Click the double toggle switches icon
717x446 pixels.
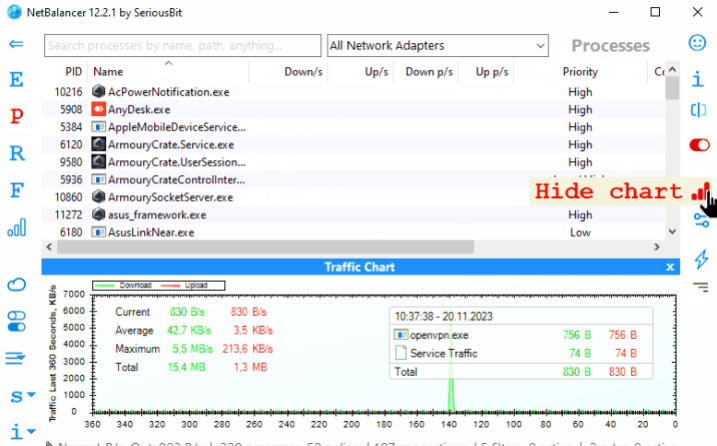(16, 321)
